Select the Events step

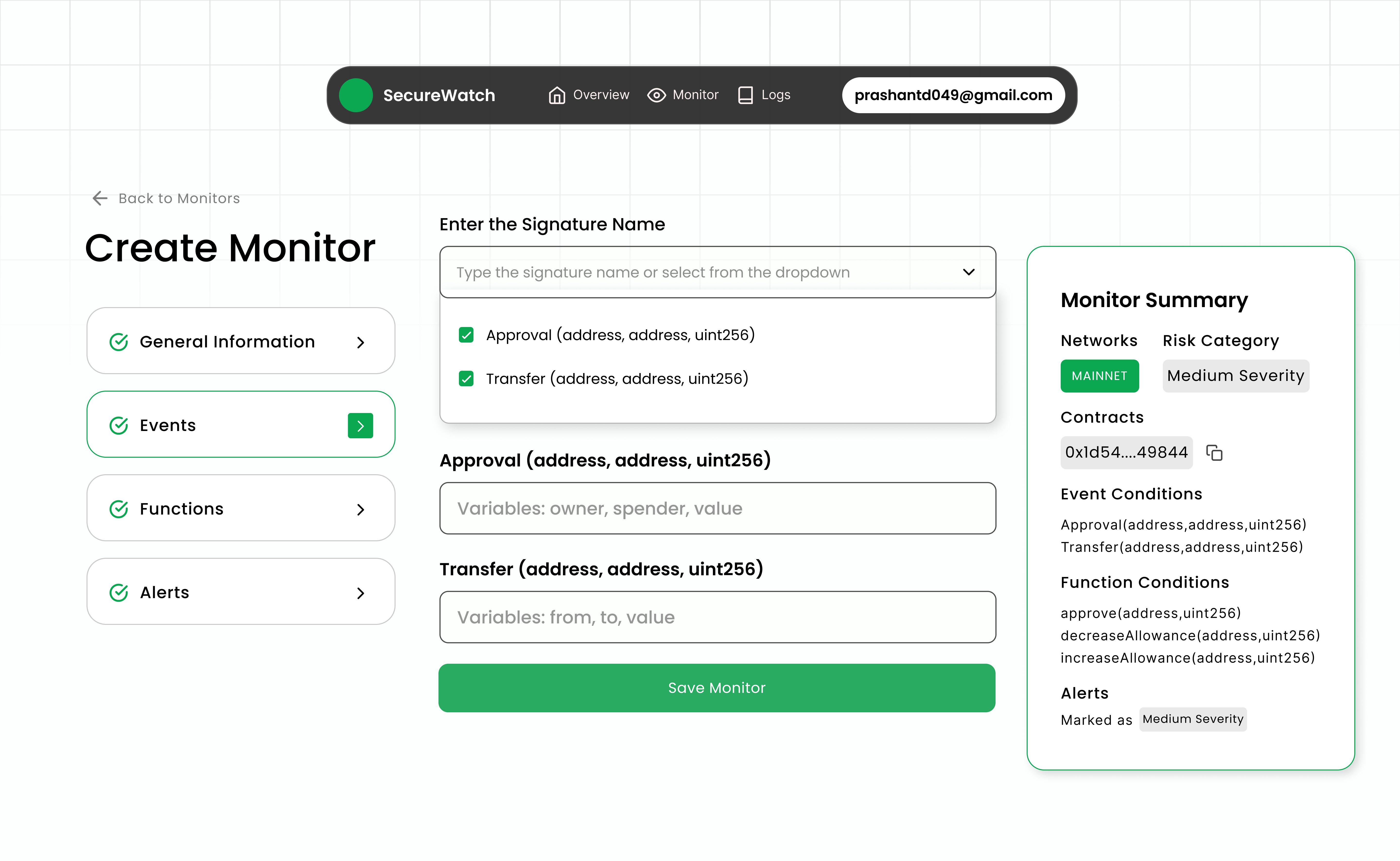point(240,424)
